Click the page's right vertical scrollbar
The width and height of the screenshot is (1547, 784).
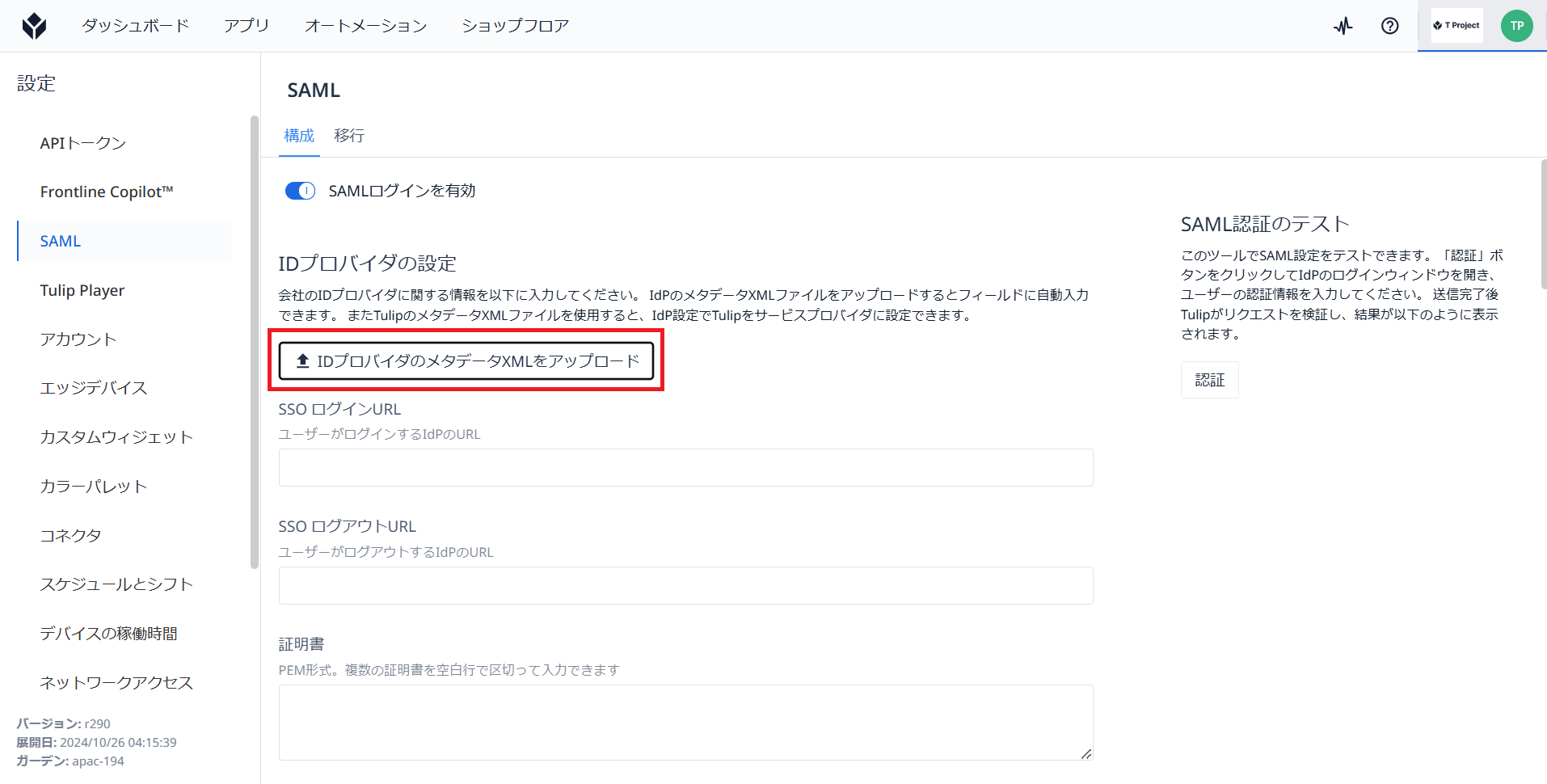click(x=1544, y=224)
